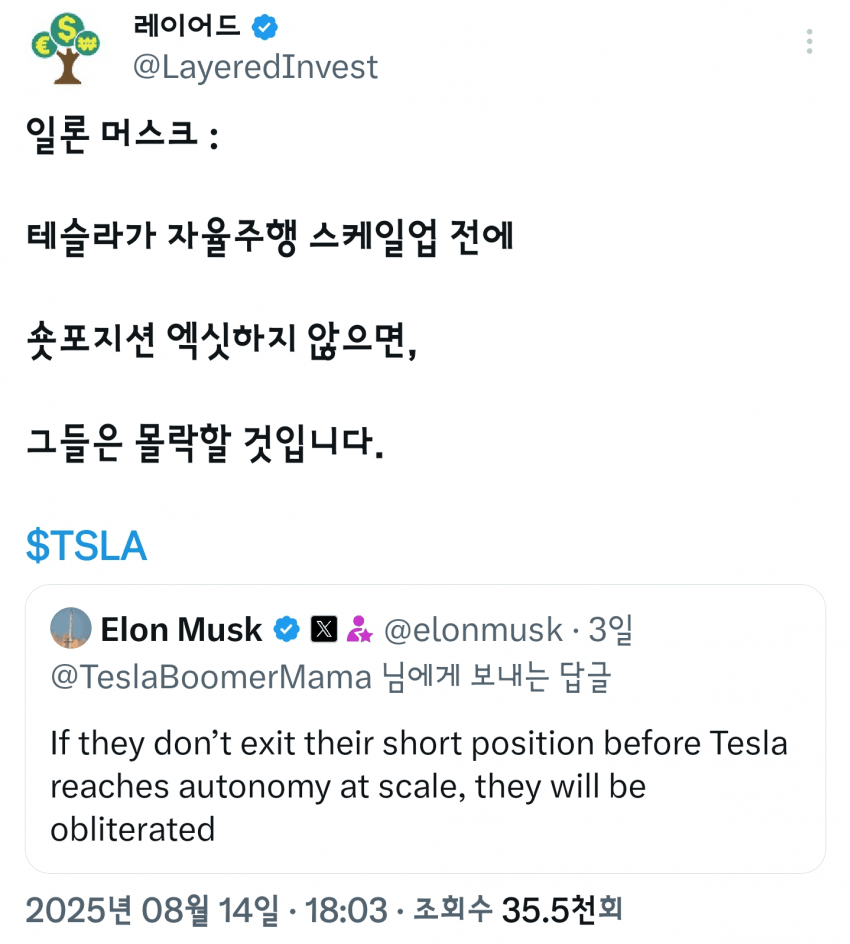Open quoted post text about short position
Screen dimensions: 850x944
(x=418, y=786)
